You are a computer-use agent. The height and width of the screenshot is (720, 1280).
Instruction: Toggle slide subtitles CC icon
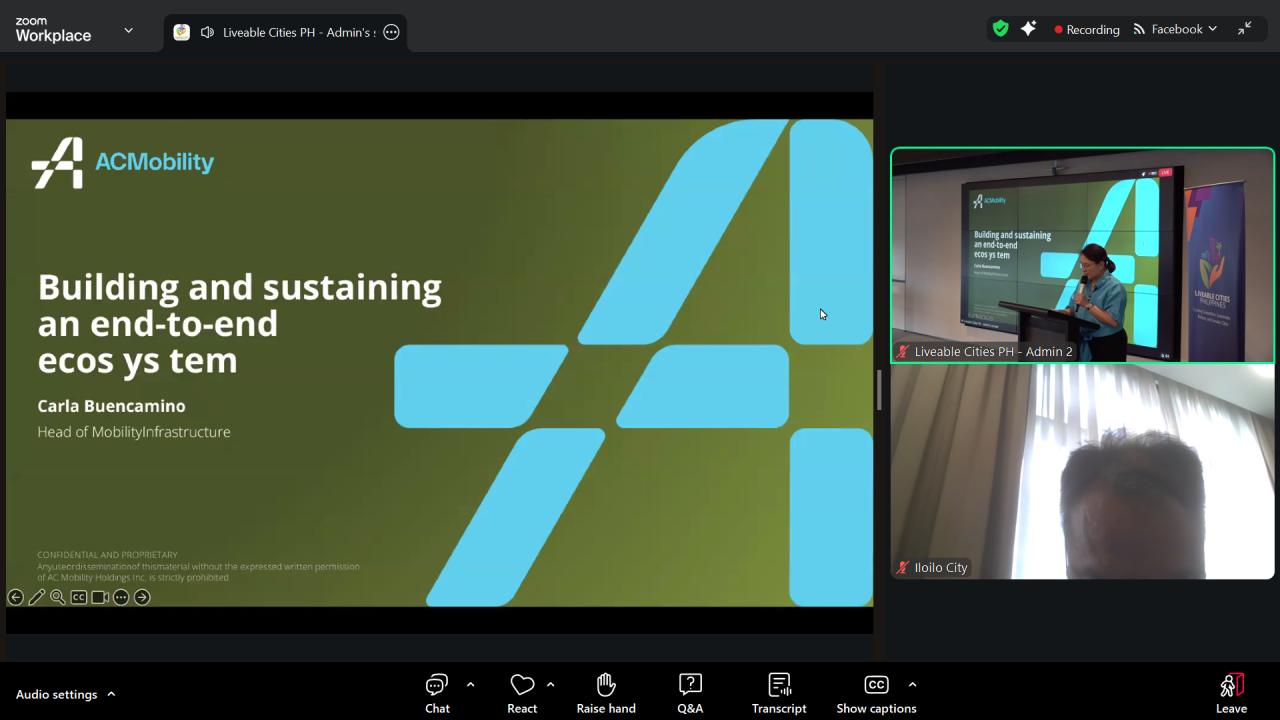(x=79, y=597)
